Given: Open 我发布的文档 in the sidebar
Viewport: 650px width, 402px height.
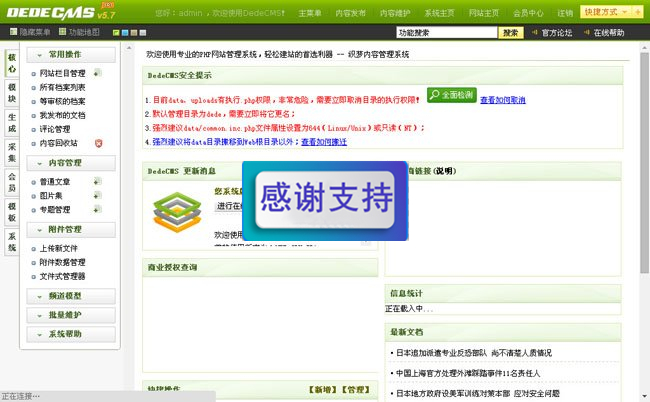Looking at the screenshot, I should click(63, 116).
